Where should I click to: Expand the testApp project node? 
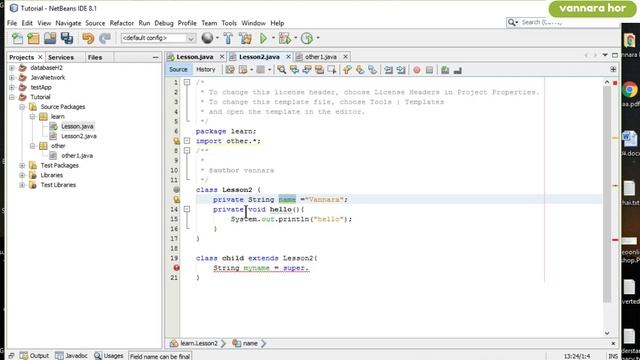pyautogui.click(x=12, y=87)
